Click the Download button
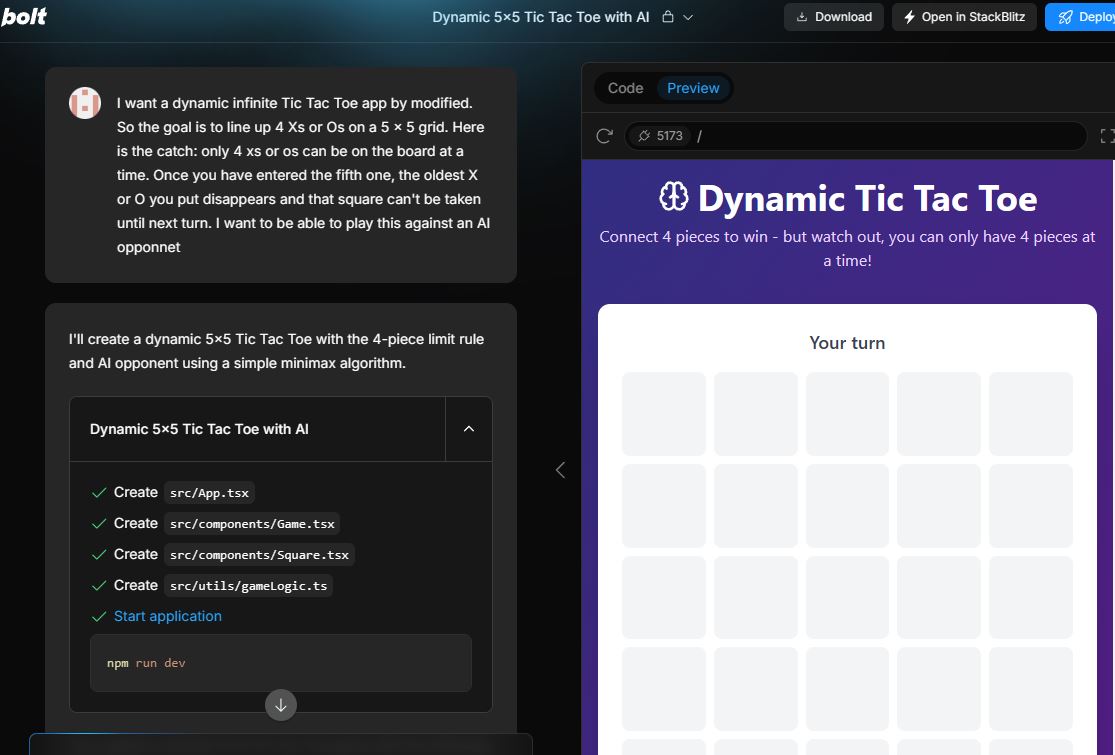The width and height of the screenshot is (1115, 755). pyautogui.click(x=833, y=17)
